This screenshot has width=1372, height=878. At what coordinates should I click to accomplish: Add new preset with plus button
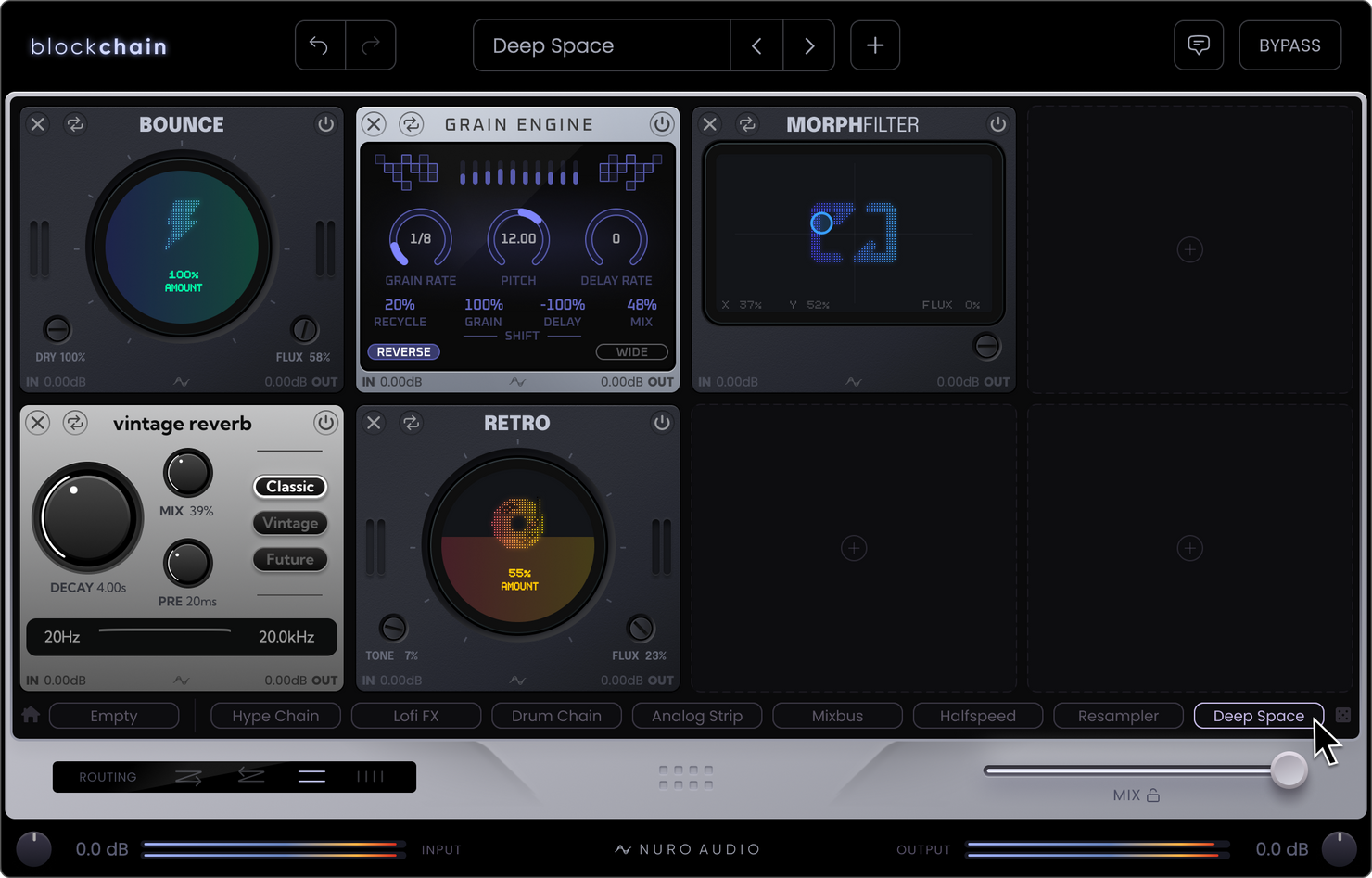point(875,45)
